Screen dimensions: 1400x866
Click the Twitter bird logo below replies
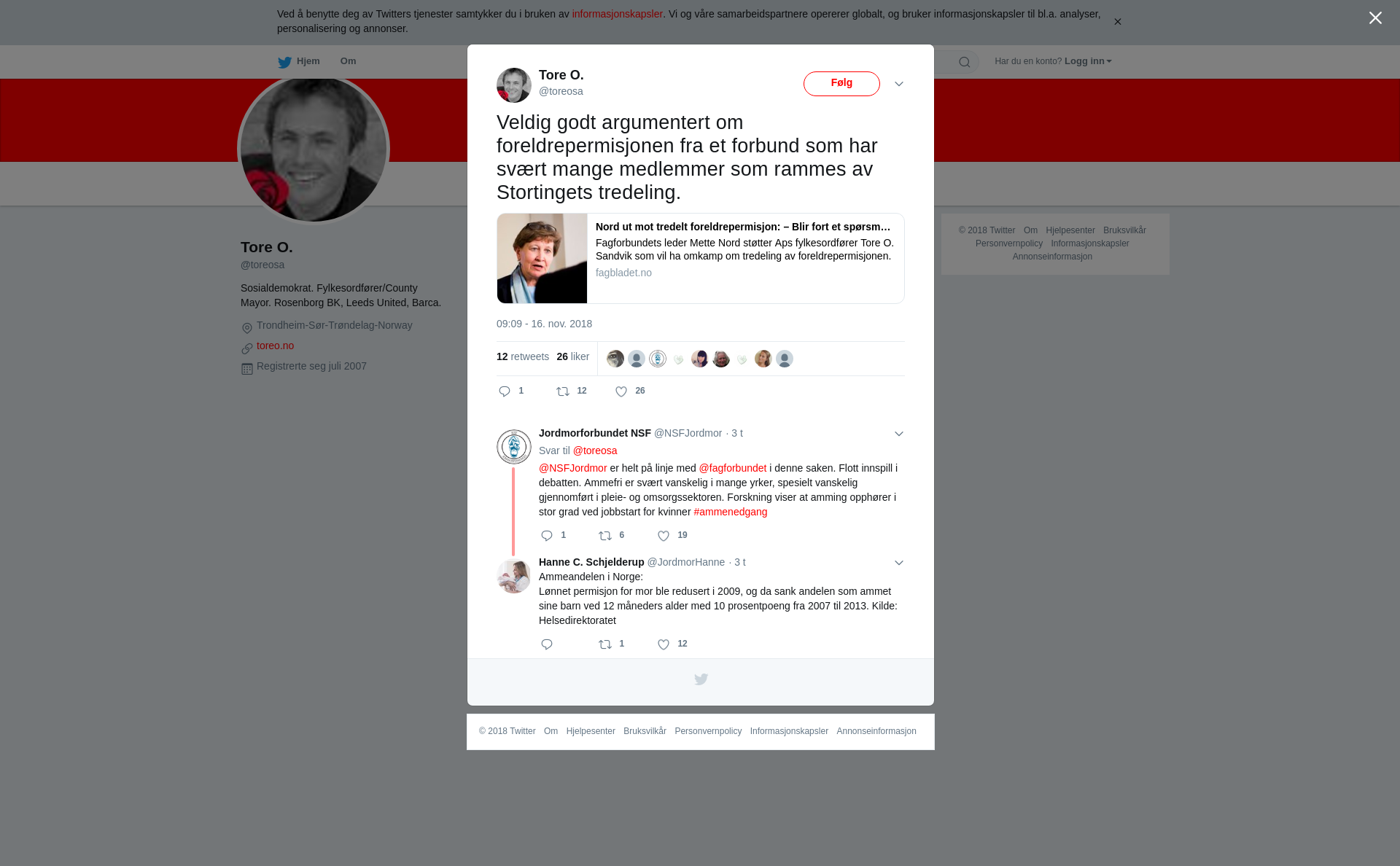click(701, 679)
